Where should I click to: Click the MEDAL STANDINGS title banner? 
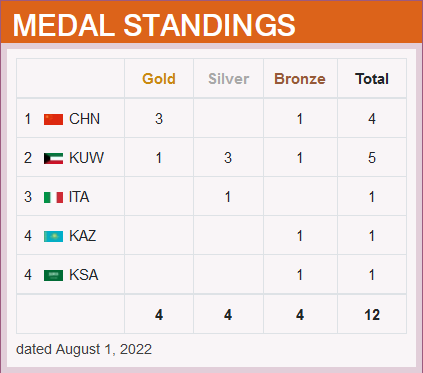pos(211,22)
